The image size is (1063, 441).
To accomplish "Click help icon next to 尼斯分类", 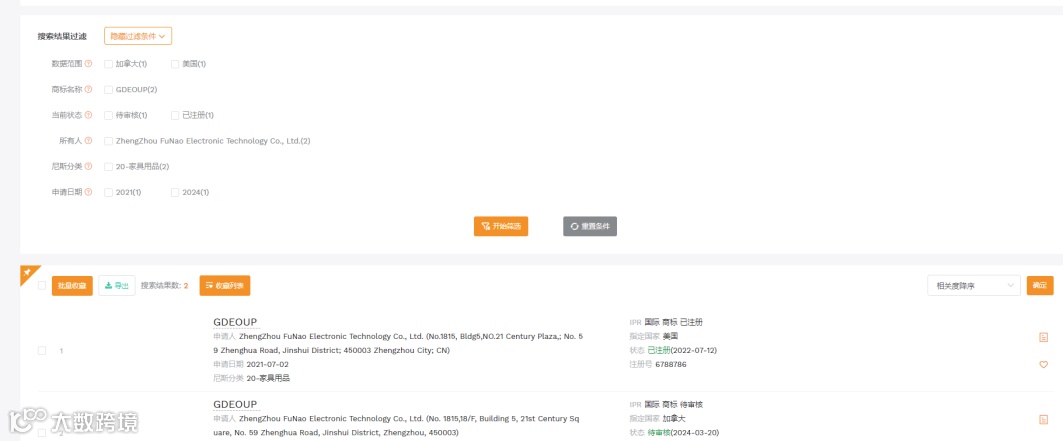I will tap(88, 167).
